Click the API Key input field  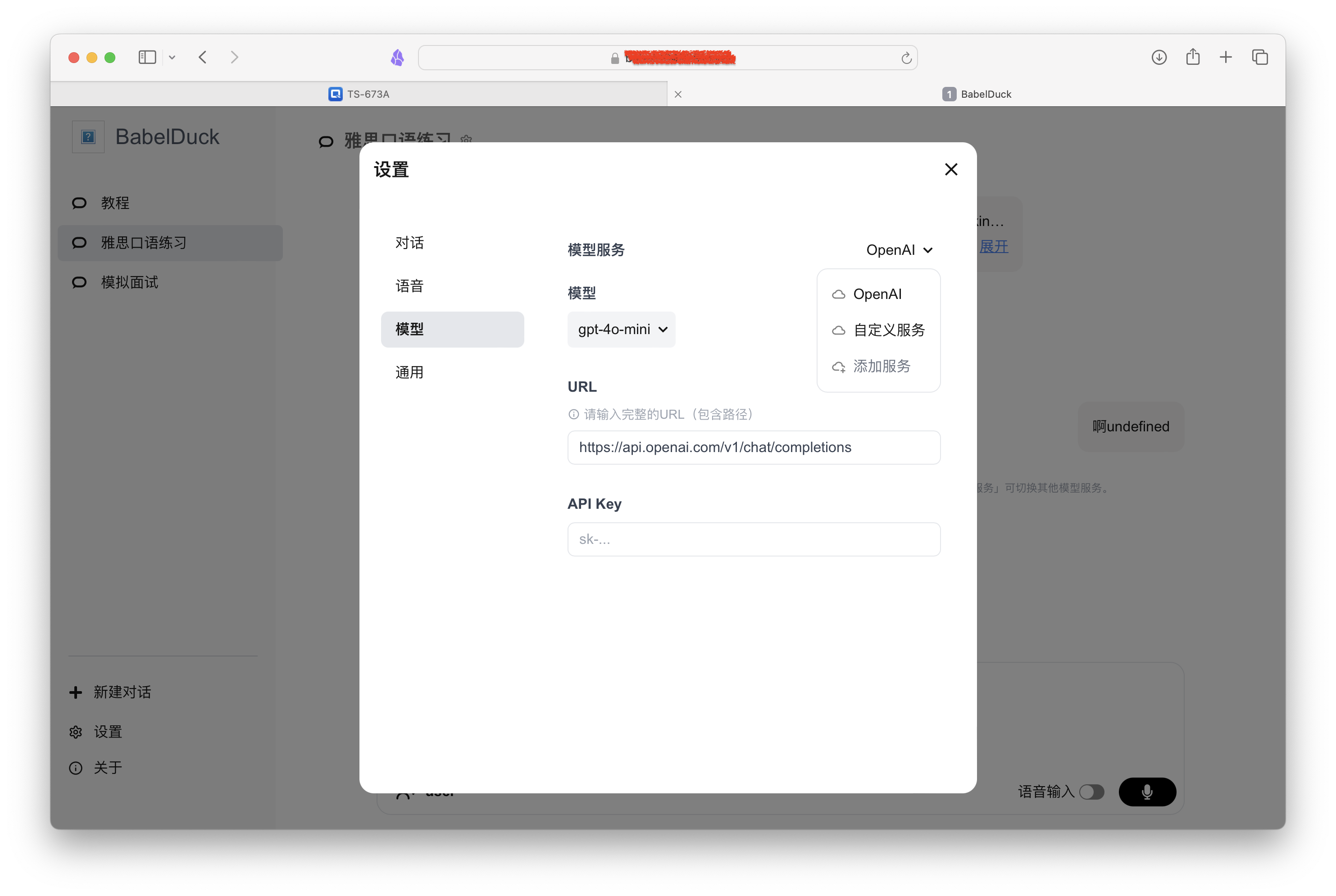tap(754, 539)
